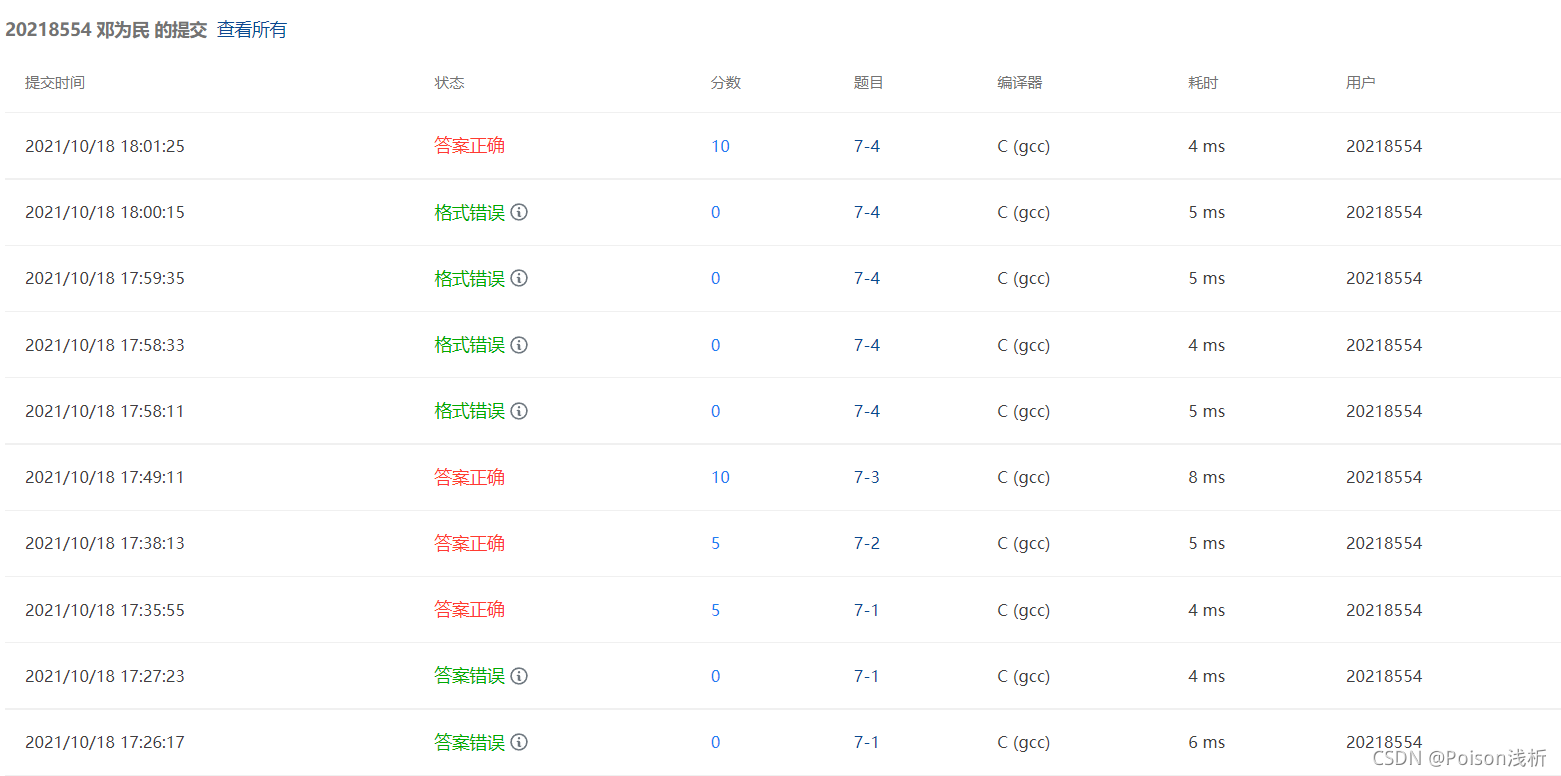Screen dimensions: 1561x776
Task: Click the 提交时间 column header
Action: [55, 83]
